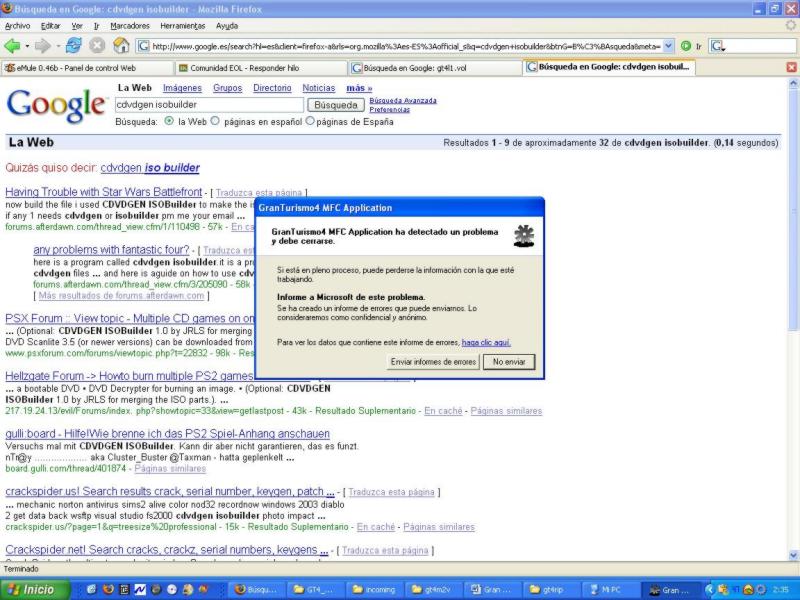Switch to Búsqueda en Google gt4l1.vol tab

[x=435, y=68]
